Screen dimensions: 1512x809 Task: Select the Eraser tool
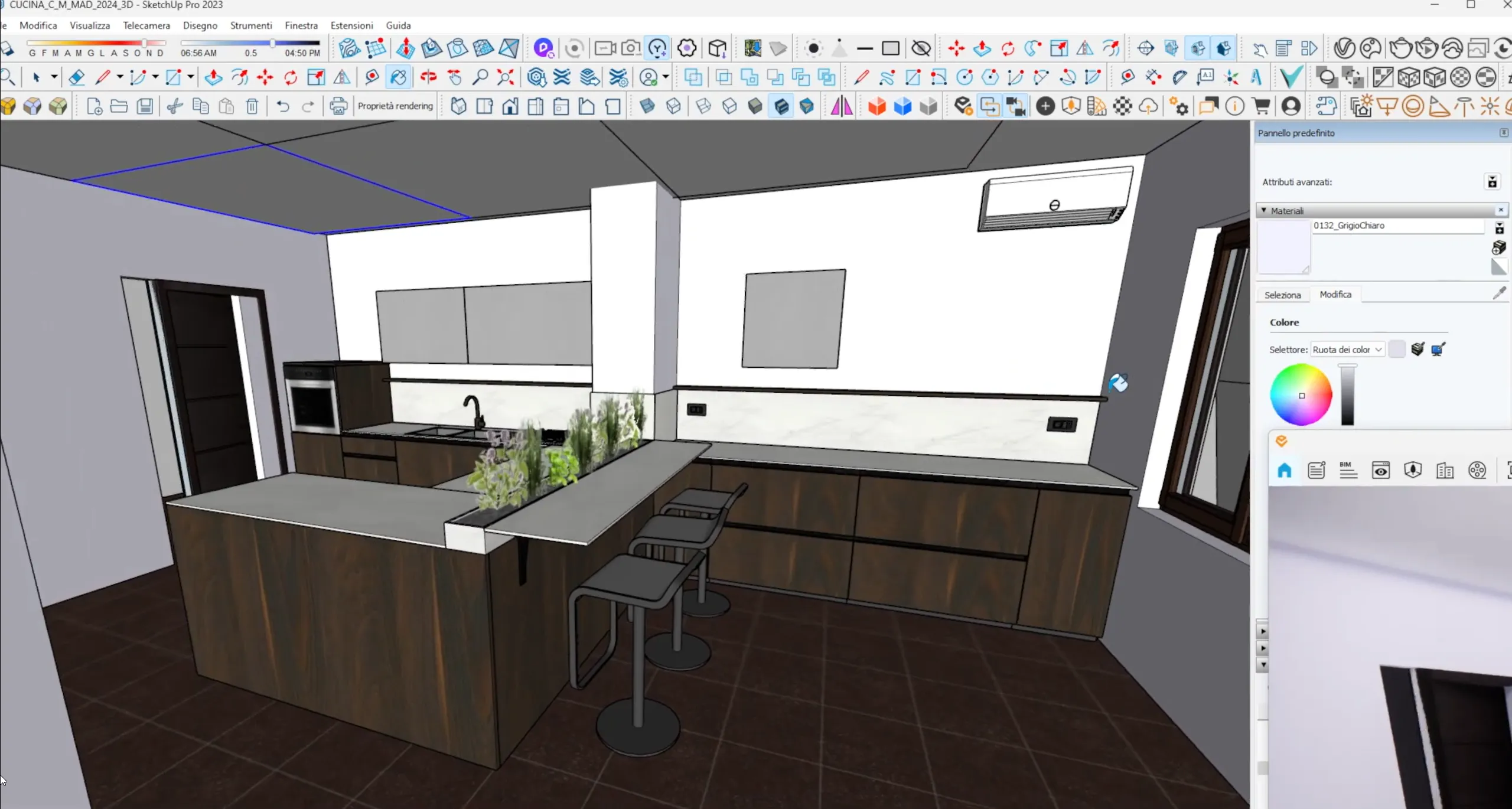[x=76, y=77]
